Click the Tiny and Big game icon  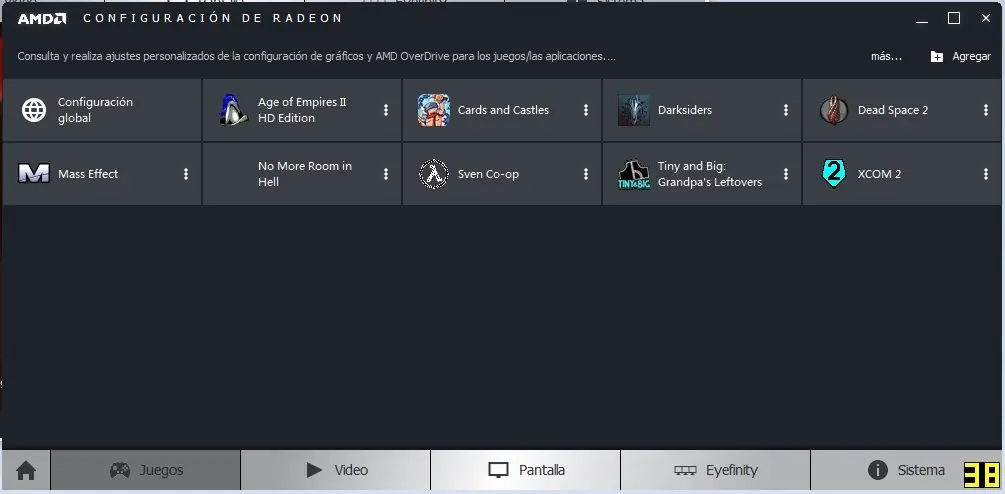pyautogui.click(x=634, y=174)
